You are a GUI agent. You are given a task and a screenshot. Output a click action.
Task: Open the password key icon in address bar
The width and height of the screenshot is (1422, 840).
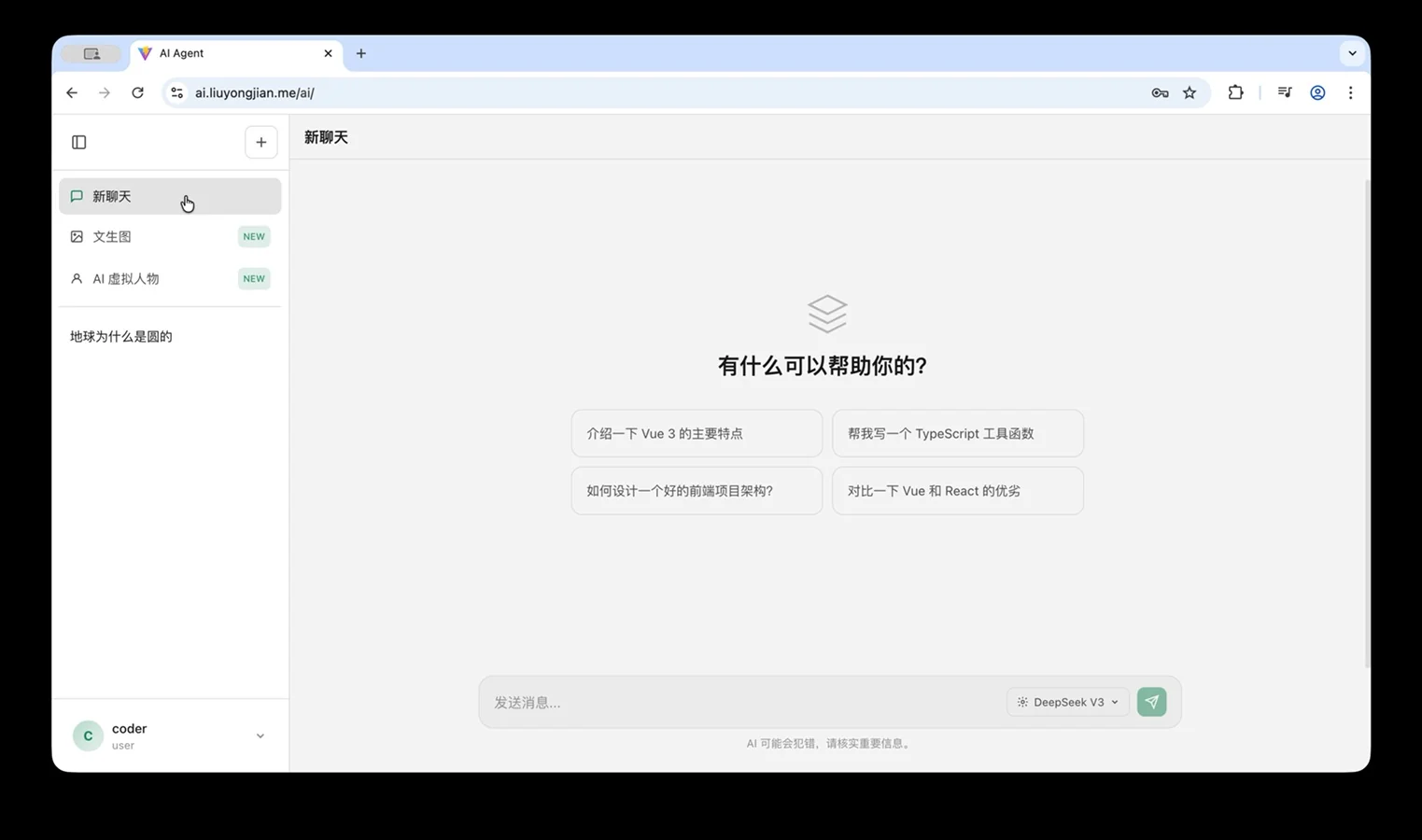tap(1160, 92)
